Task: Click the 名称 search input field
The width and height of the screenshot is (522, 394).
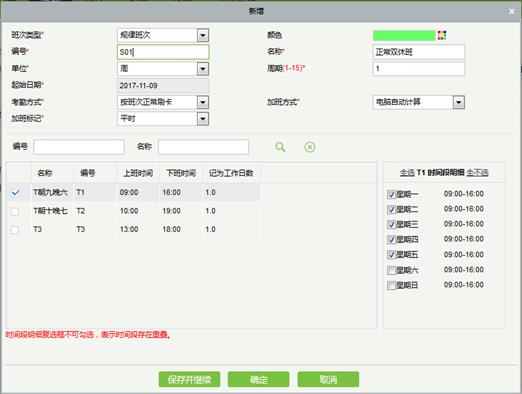Action: tap(203, 147)
